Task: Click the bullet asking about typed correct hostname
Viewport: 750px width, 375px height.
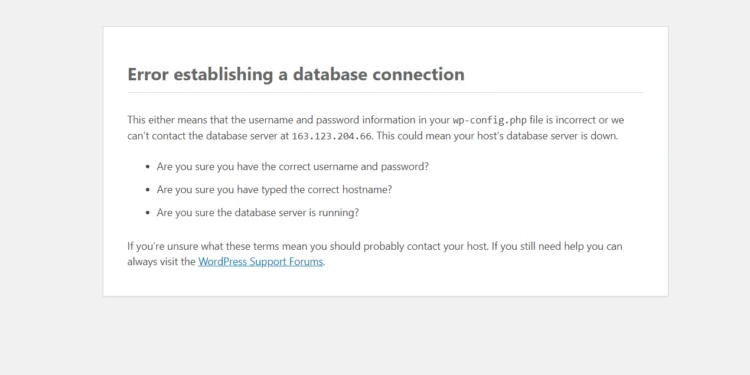Action: [274, 189]
